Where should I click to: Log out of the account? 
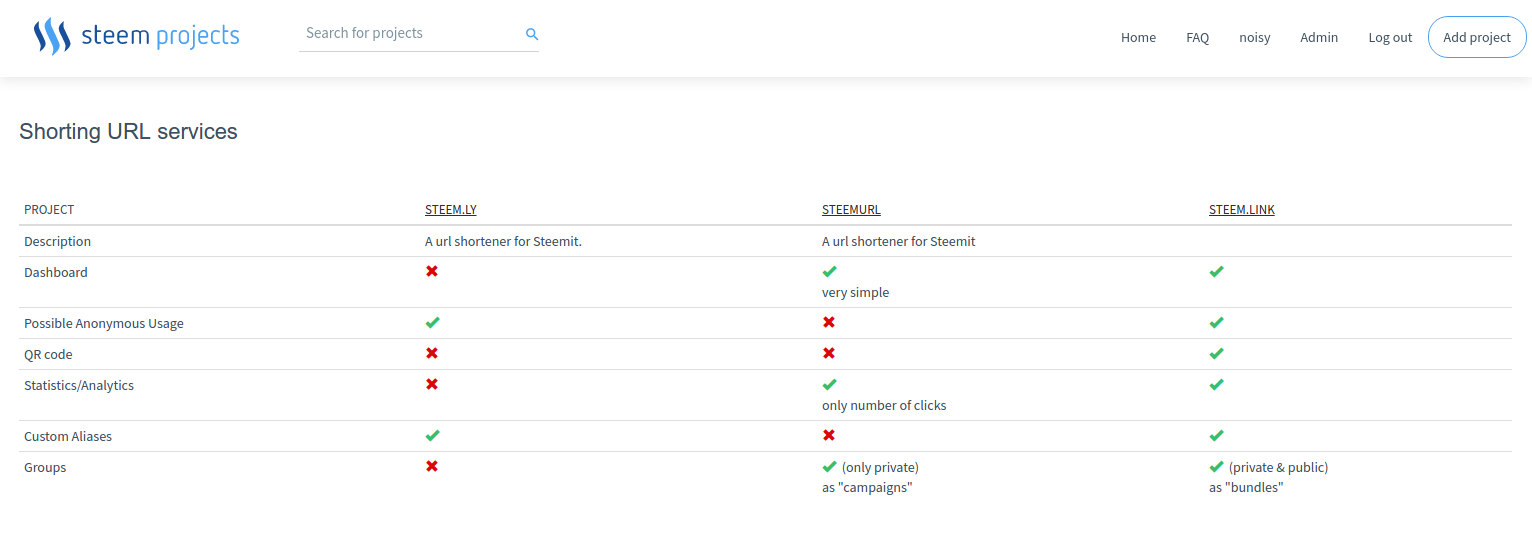click(x=1390, y=37)
